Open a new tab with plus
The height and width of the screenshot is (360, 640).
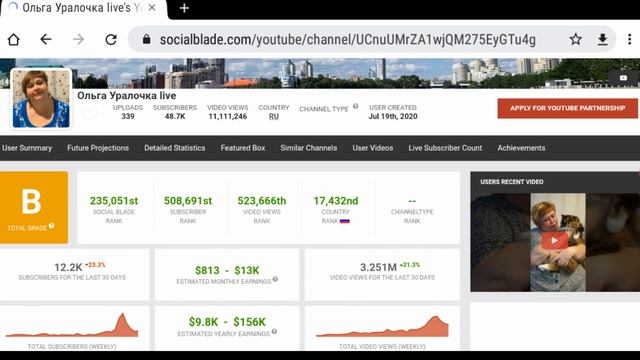[184, 8]
